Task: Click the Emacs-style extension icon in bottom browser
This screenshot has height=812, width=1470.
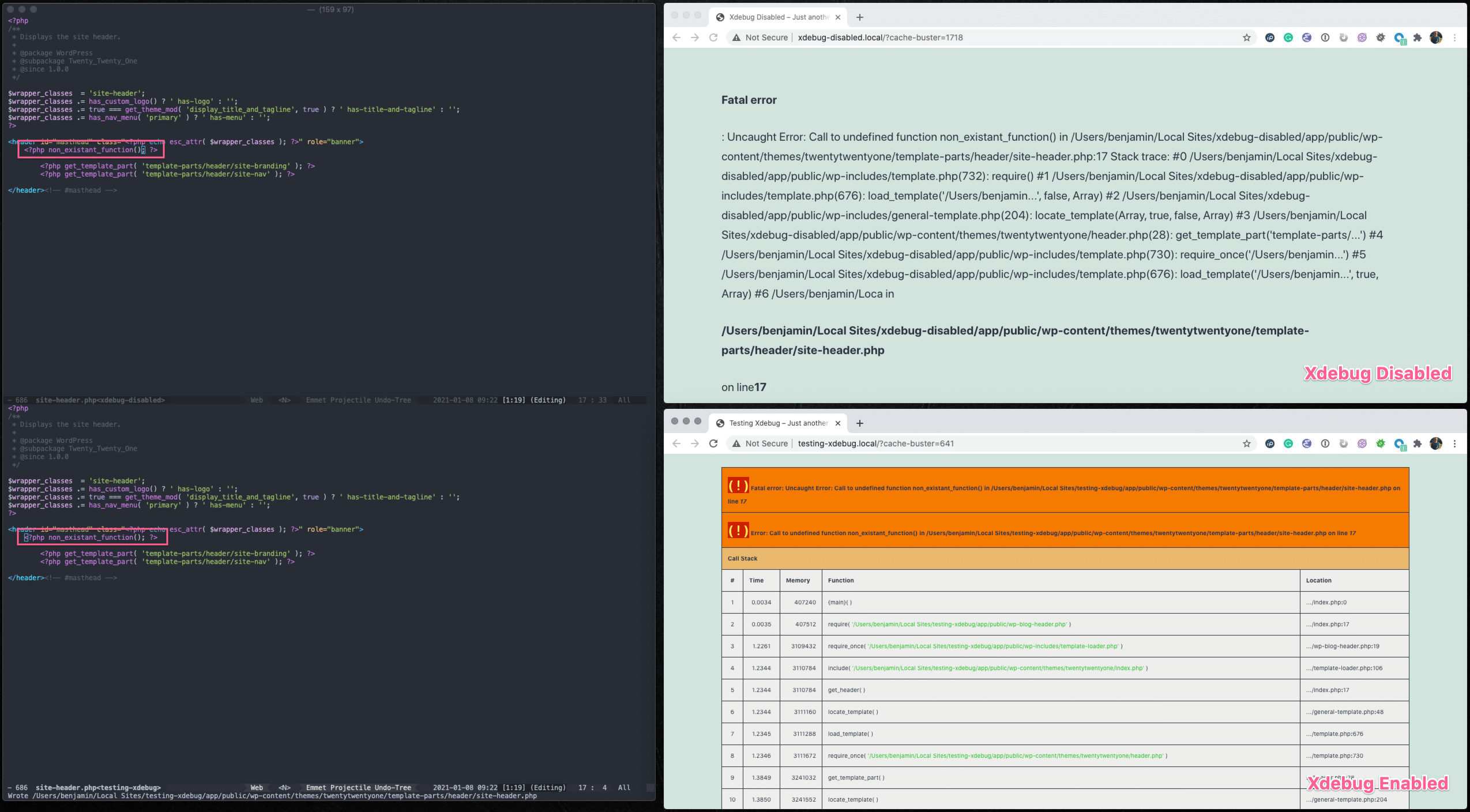Action: tap(1306, 443)
